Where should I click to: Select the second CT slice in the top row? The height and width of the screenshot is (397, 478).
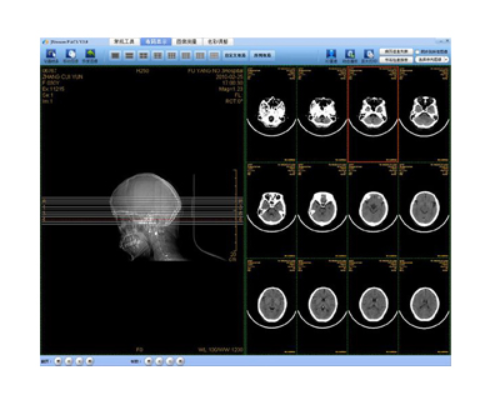click(322, 114)
